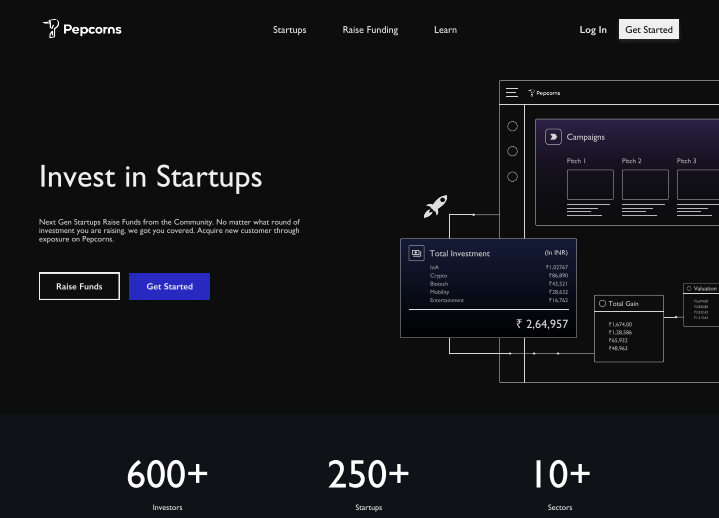Click the 600+ Investors figure

tap(167, 474)
